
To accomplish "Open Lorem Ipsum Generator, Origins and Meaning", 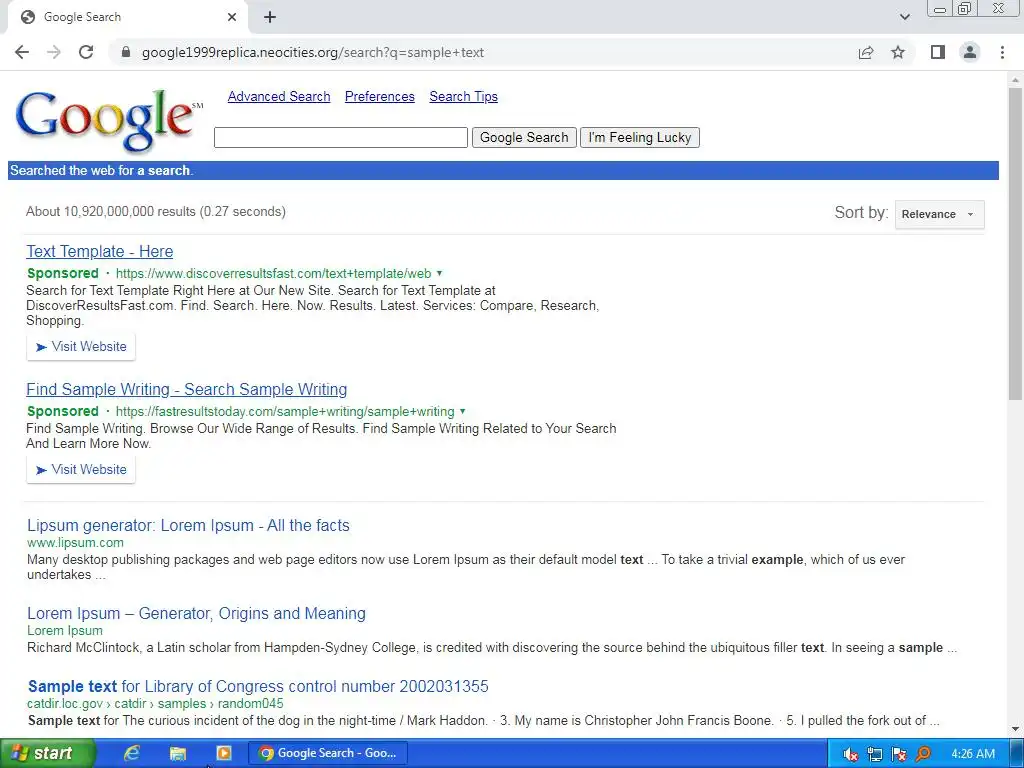I will click(196, 613).
